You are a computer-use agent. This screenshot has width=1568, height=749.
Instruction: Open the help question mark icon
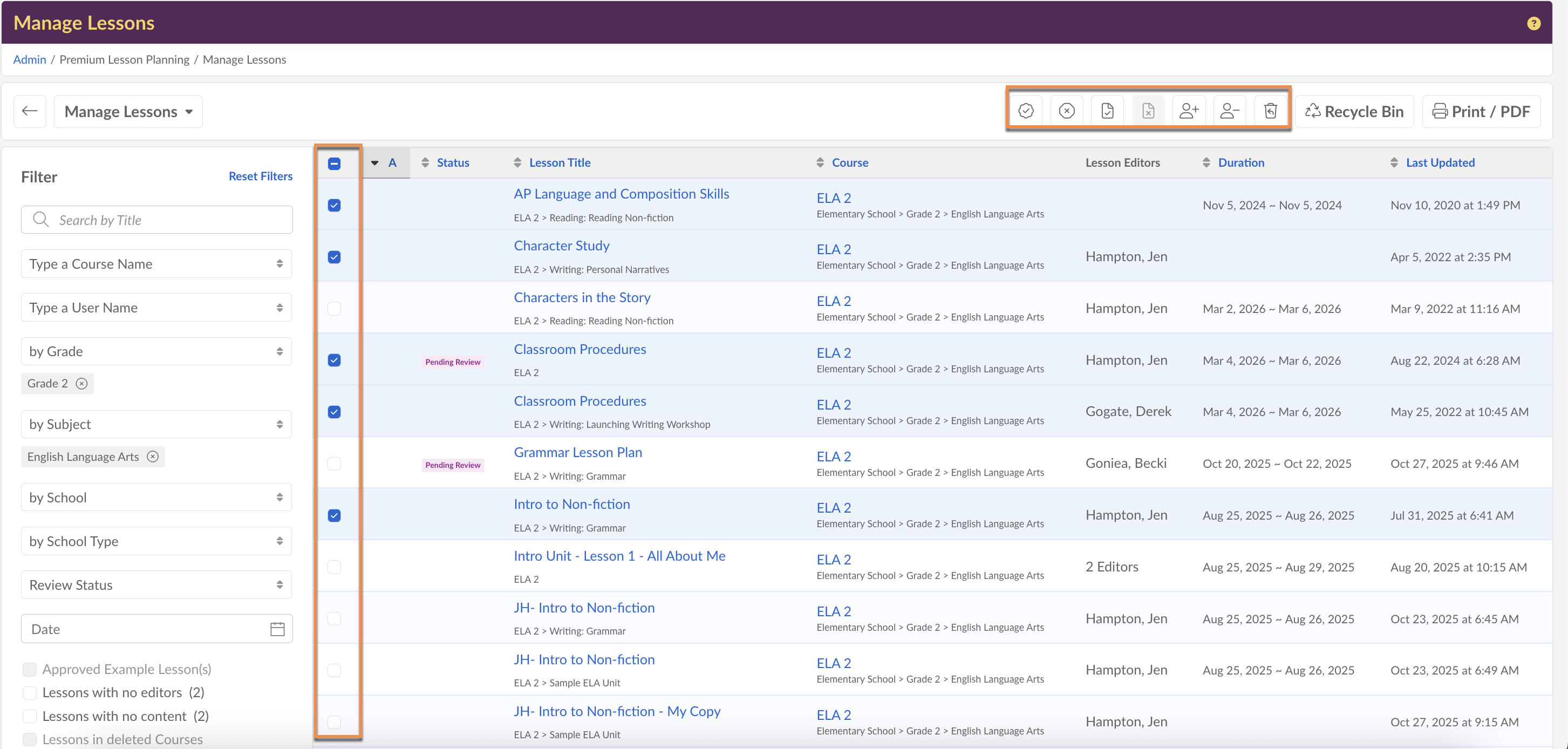1533,23
